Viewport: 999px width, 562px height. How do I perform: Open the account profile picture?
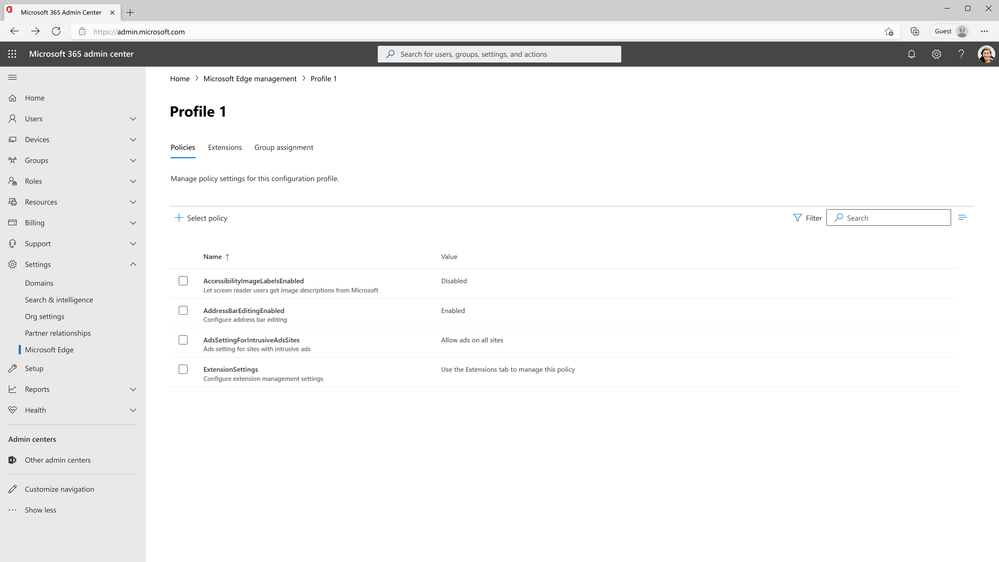(986, 54)
